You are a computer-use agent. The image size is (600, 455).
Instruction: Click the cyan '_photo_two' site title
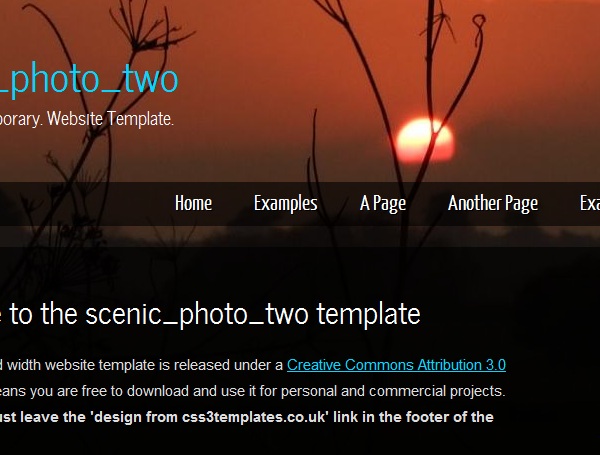point(89,79)
